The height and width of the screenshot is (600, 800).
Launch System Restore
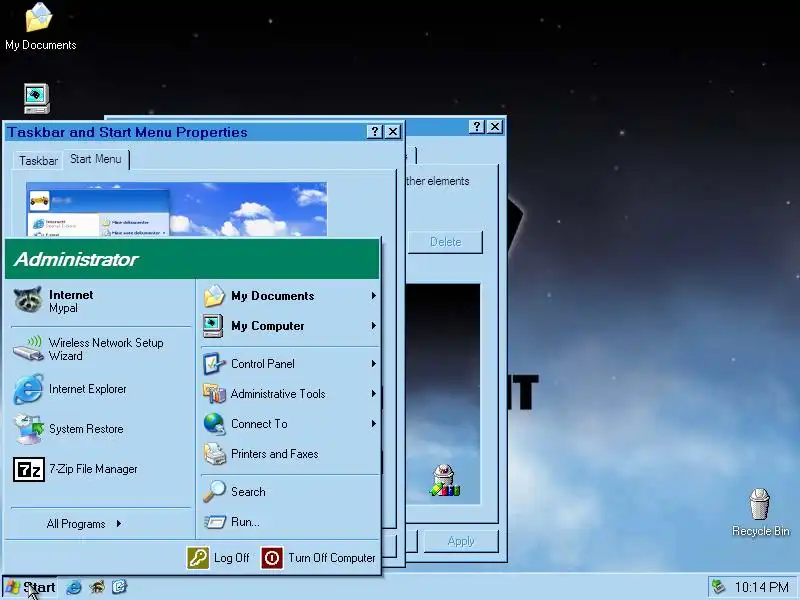point(101,429)
